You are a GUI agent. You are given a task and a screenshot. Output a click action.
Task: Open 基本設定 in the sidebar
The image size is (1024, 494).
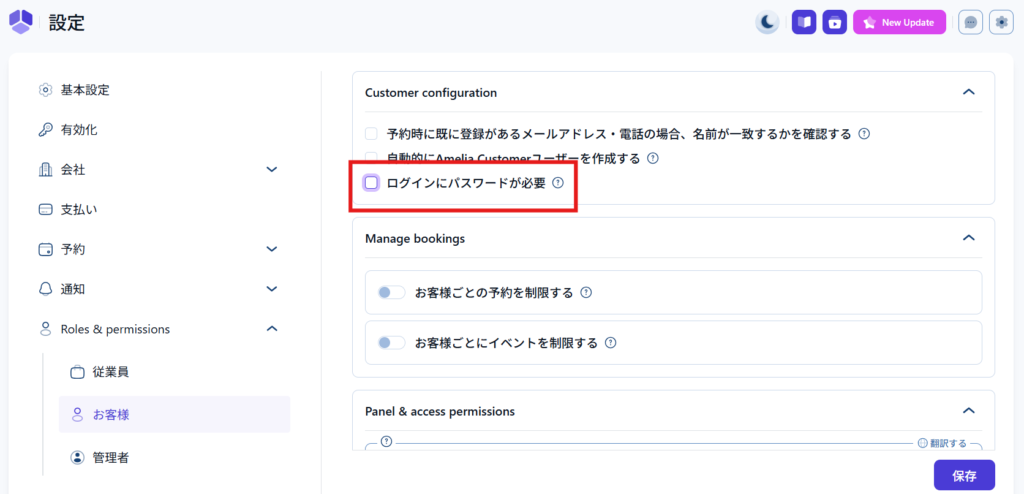[x=85, y=90]
